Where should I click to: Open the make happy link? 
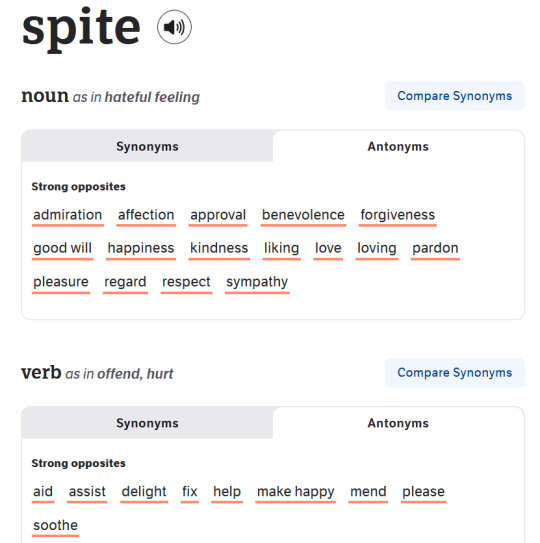(x=295, y=492)
